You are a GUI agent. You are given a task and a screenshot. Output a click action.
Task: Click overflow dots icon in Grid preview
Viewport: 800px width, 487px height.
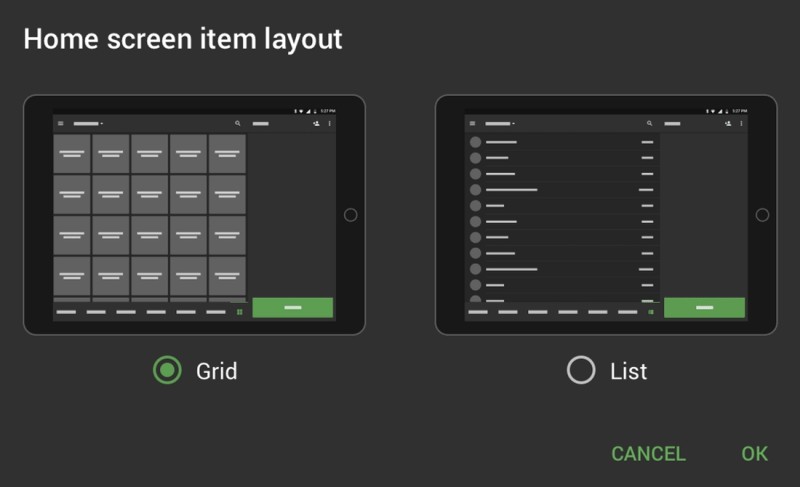pos(330,123)
